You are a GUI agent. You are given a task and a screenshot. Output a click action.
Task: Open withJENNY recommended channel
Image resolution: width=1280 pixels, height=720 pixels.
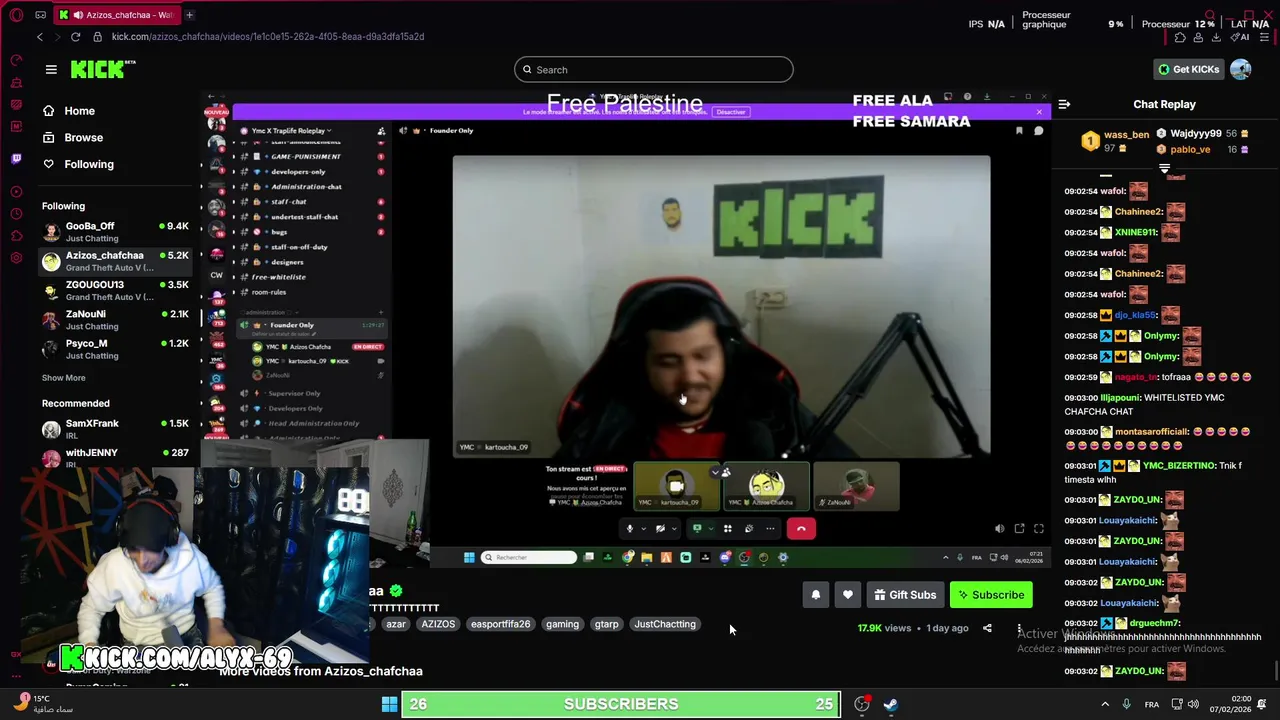point(115,457)
